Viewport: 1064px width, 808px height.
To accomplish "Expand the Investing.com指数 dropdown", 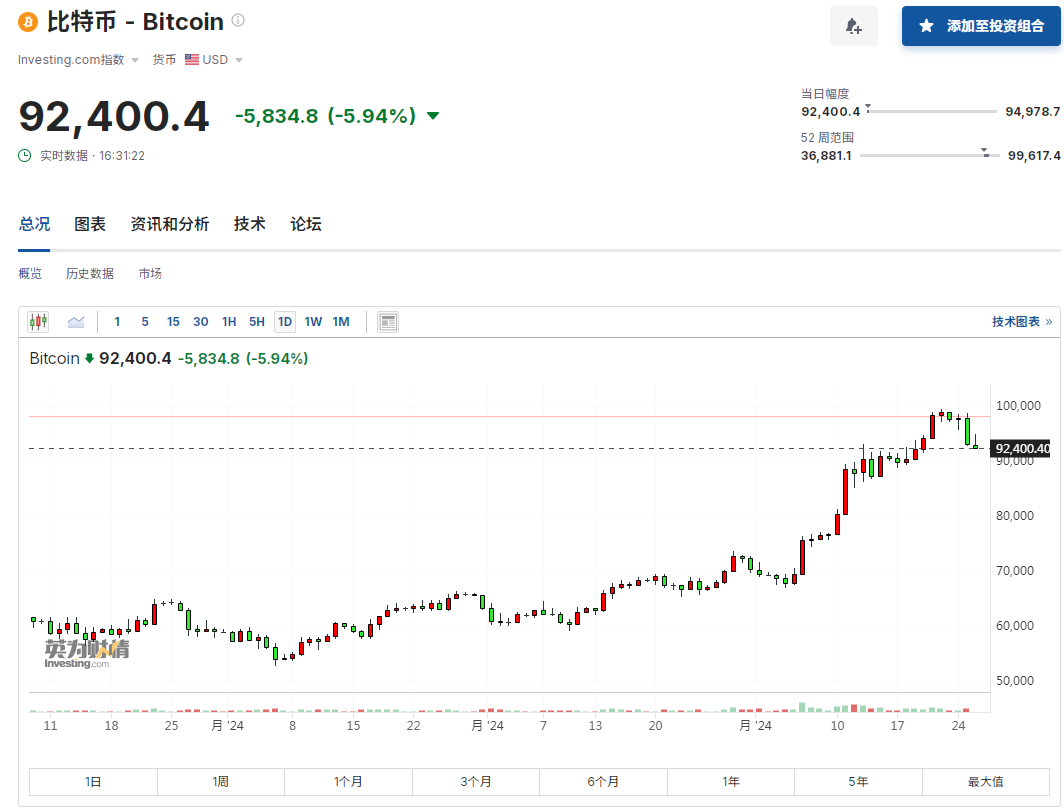I will 78,60.
